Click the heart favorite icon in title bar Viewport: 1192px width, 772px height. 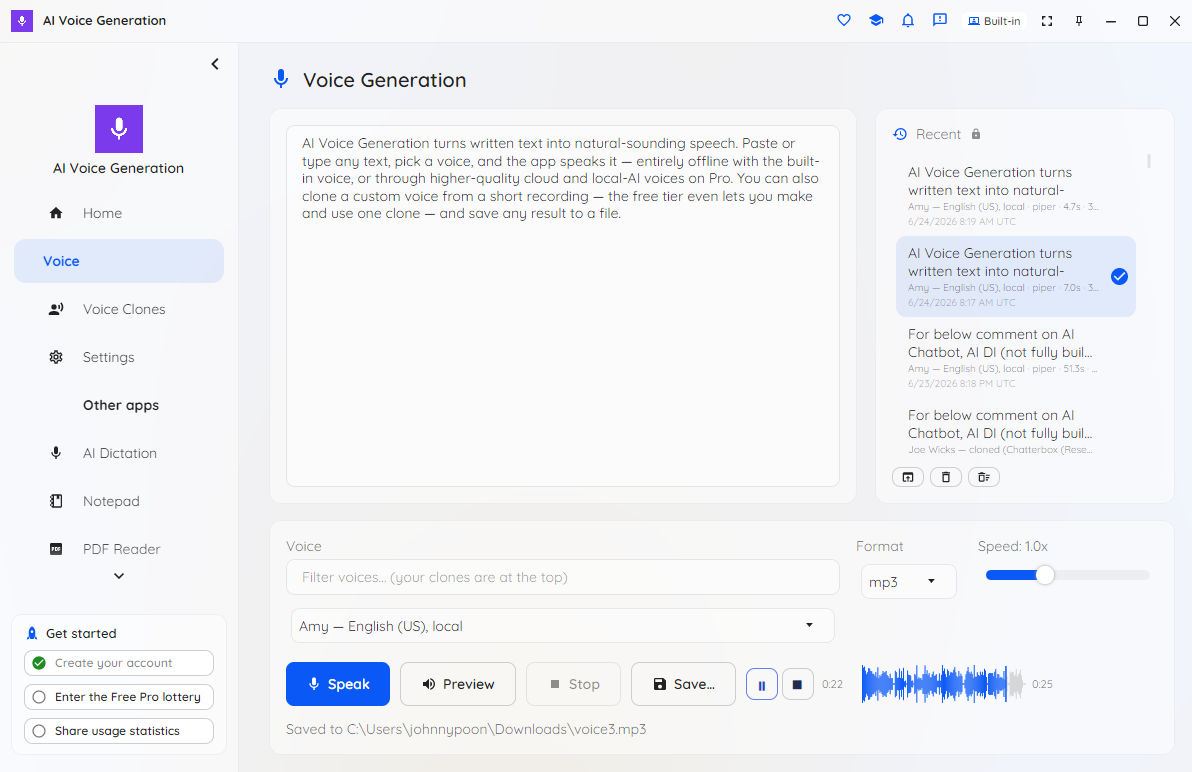pos(844,21)
